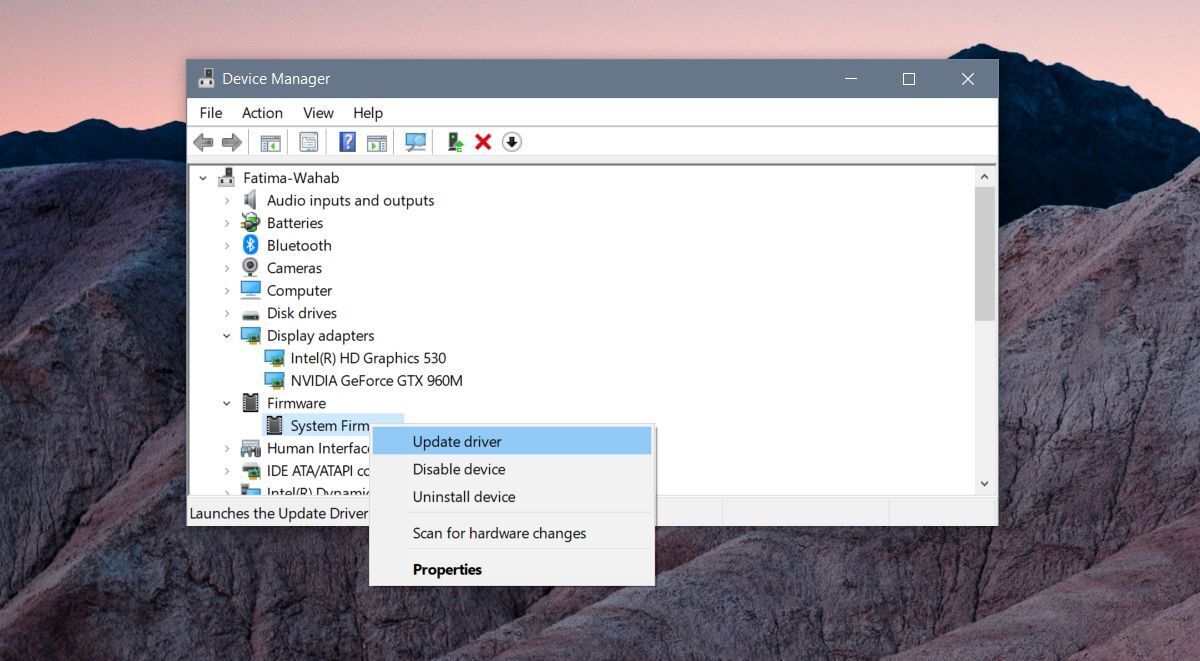Select NVIDIA GeForce GTX 960M device
Viewport: 1200px width, 661px height.
[x=376, y=381]
